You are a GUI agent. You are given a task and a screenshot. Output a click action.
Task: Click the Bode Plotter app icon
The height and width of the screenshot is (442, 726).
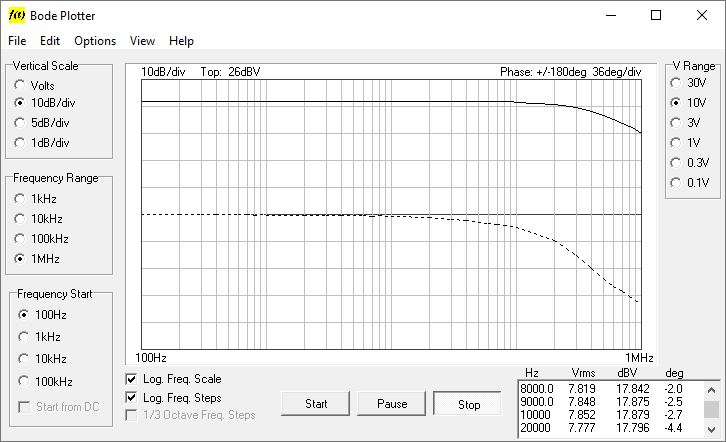coord(17,15)
